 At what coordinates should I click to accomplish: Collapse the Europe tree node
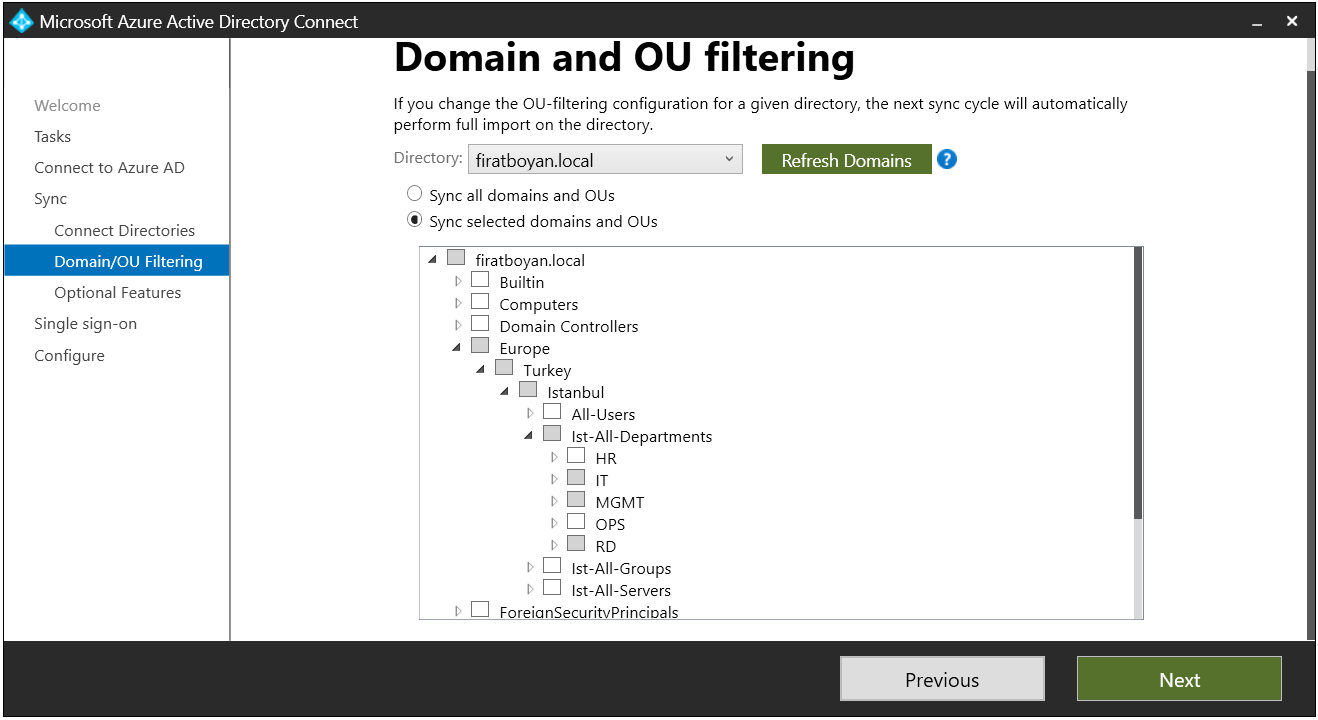pyautogui.click(x=457, y=348)
